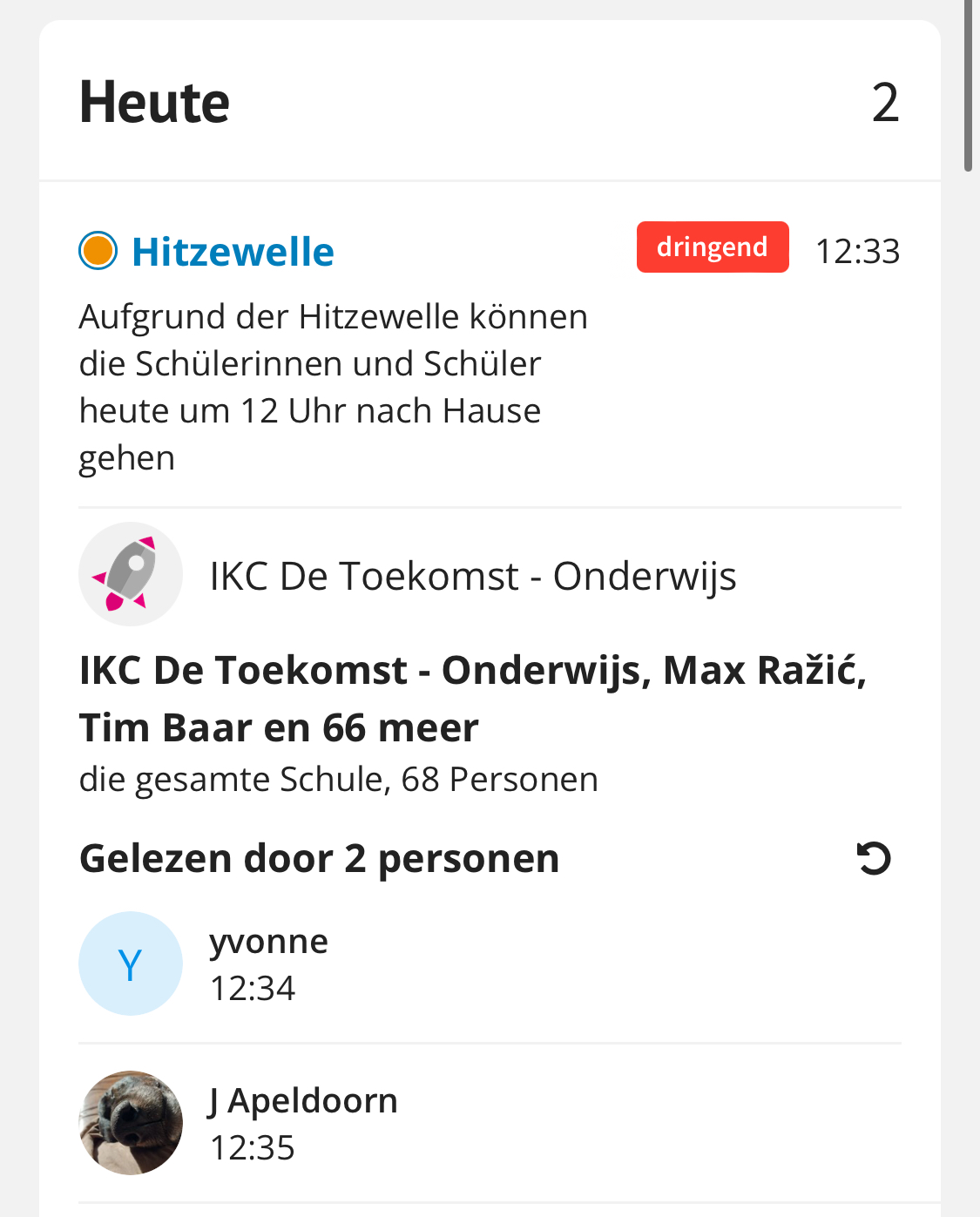The height and width of the screenshot is (1217, 980).
Task: Open reader entry J Apeldoorn
Action: coord(490,1123)
